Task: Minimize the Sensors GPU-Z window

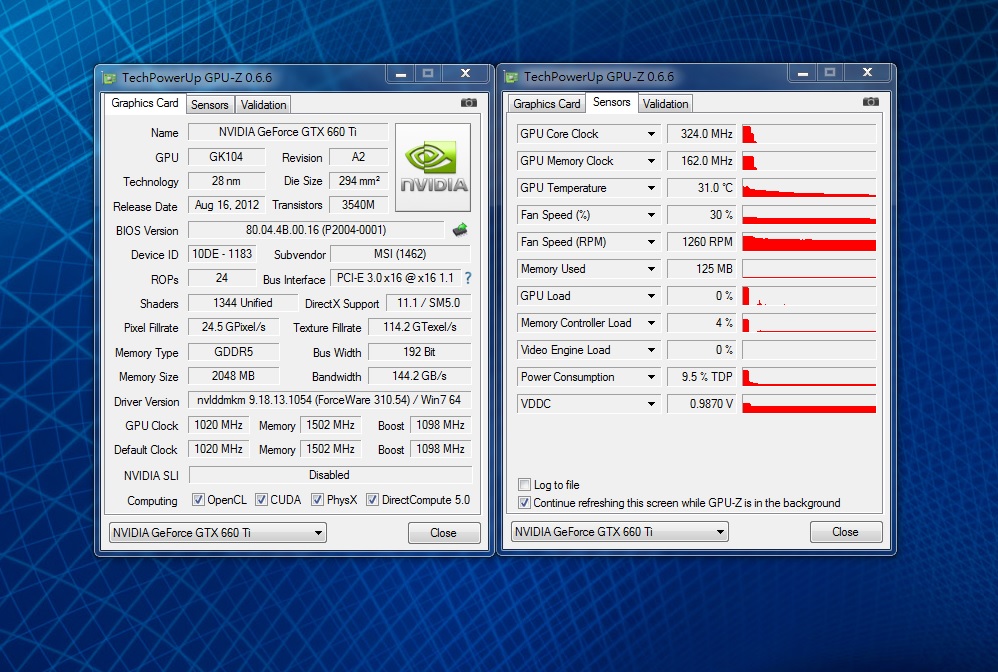Action: point(803,73)
